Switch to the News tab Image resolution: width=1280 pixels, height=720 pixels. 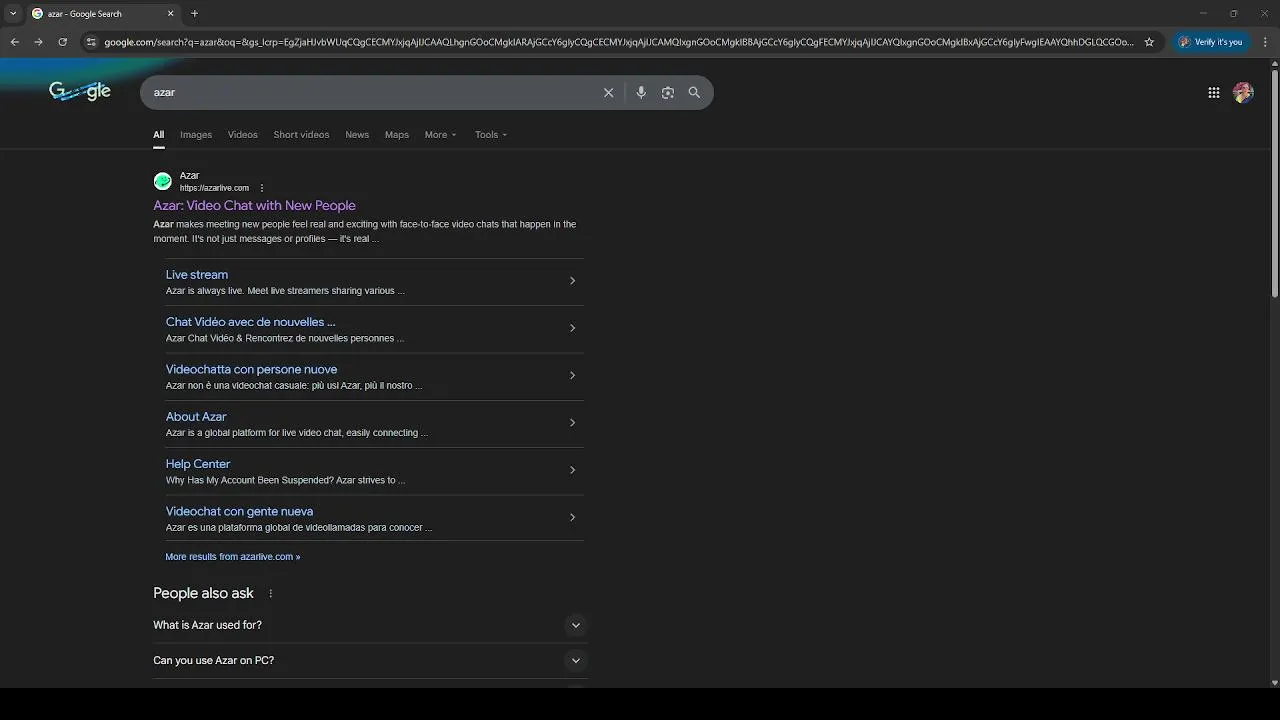click(357, 135)
